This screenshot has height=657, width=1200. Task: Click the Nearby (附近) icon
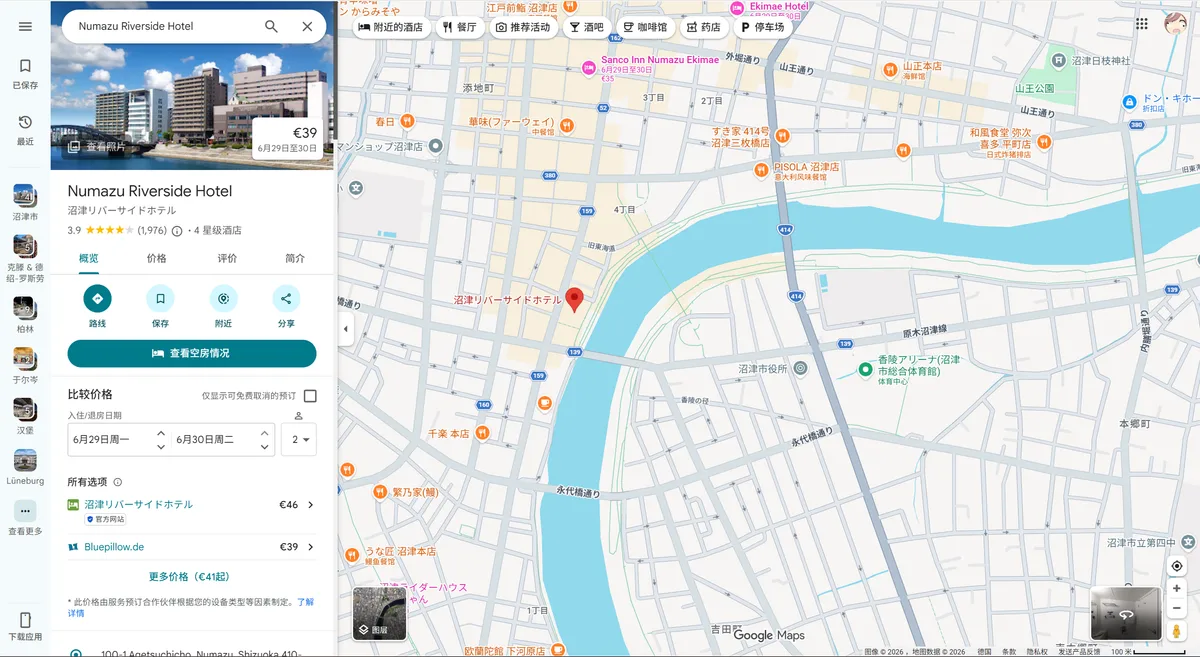click(x=223, y=299)
